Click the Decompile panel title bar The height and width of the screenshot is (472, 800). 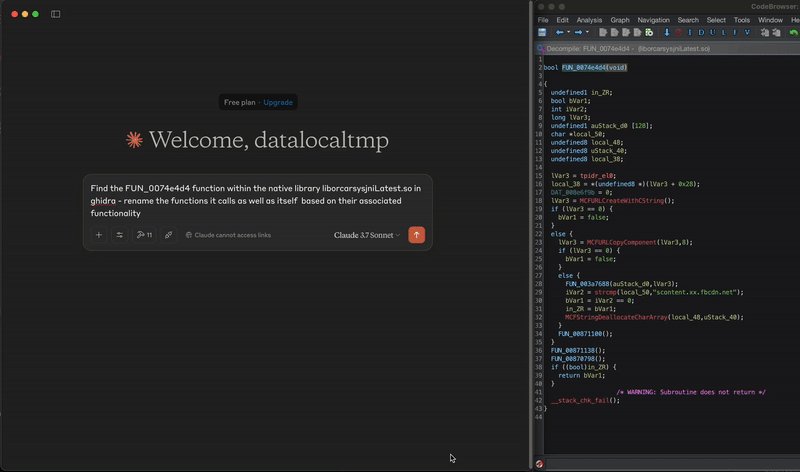(667, 48)
